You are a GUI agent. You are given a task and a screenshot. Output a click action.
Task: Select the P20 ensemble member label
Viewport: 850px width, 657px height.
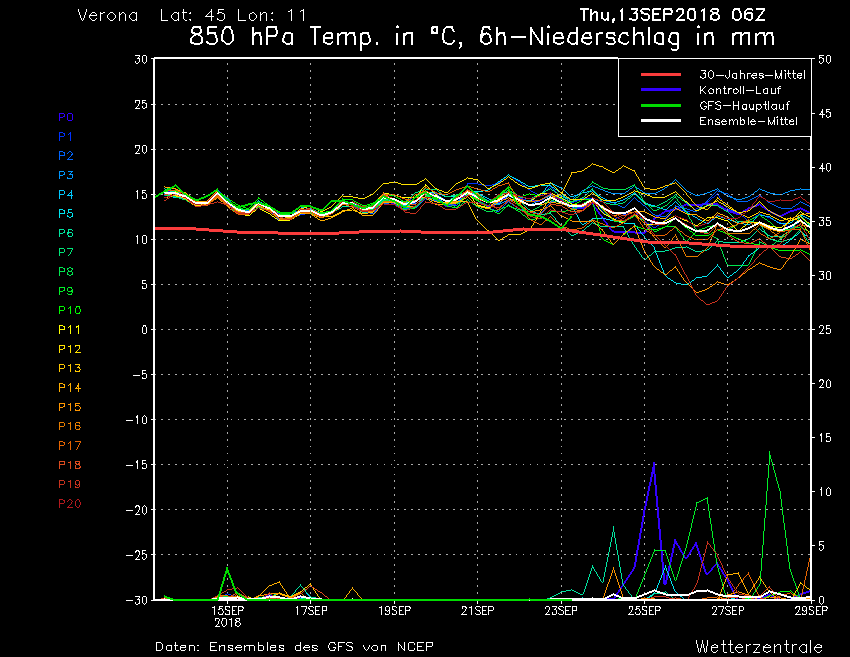[69, 503]
